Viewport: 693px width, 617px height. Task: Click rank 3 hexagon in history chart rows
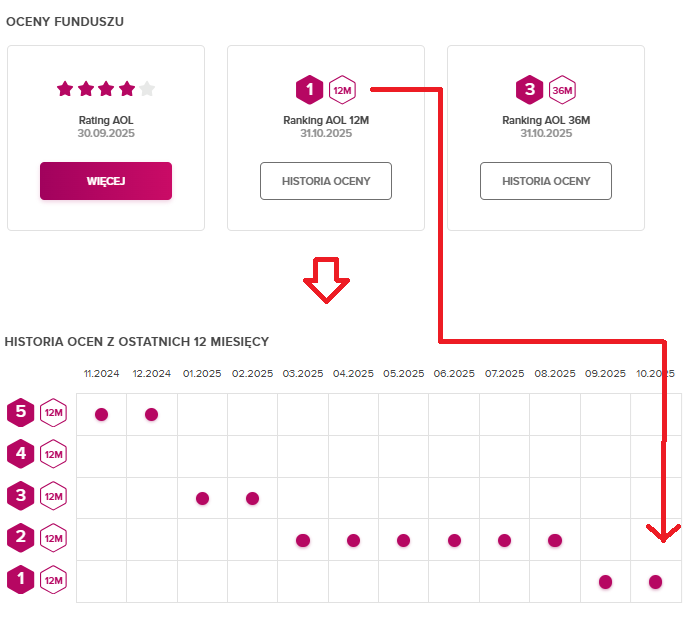click(x=21, y=495)
